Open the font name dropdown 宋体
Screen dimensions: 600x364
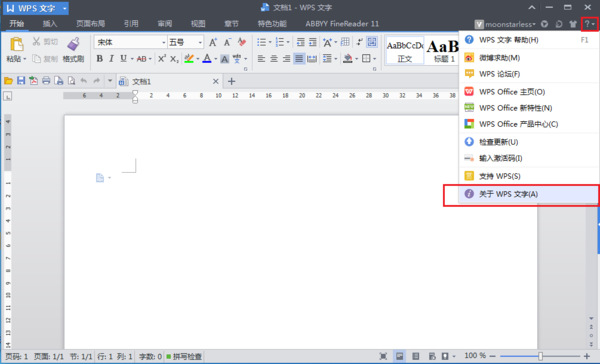(130, 42)
